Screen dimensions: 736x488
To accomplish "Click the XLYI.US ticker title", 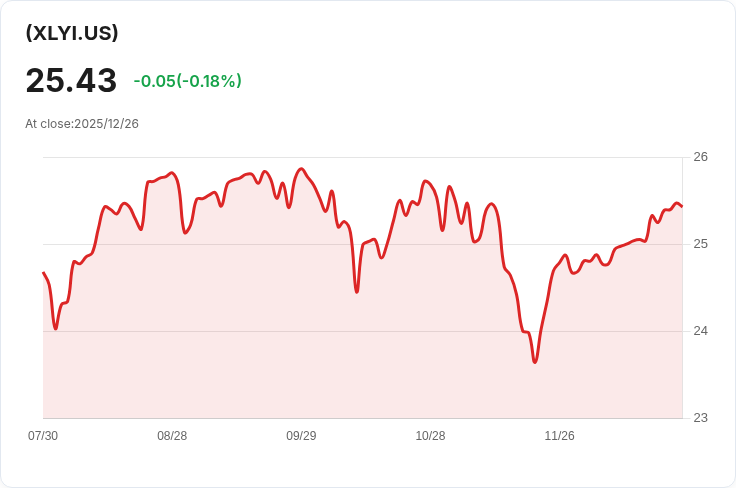I will click(x=72, y=33).
